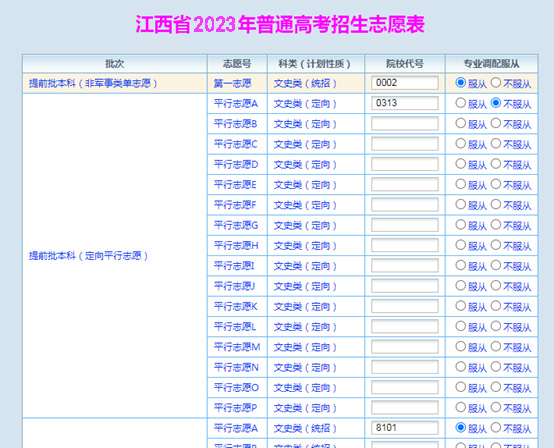Click the 院校代号 column header
The width and height of the screenshot is (554, 448).
point(405,64)
